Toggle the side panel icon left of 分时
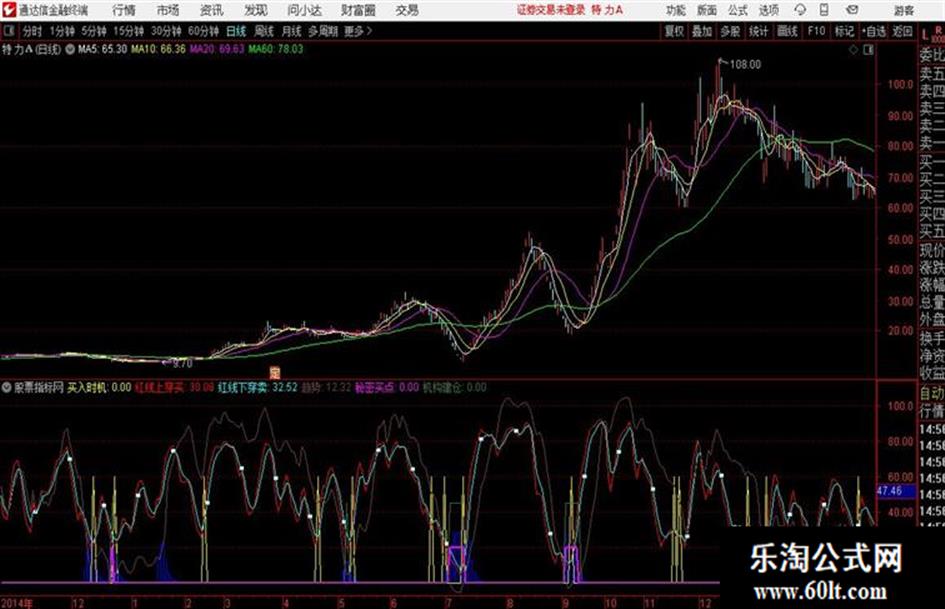945x609 pixels. 8,31
